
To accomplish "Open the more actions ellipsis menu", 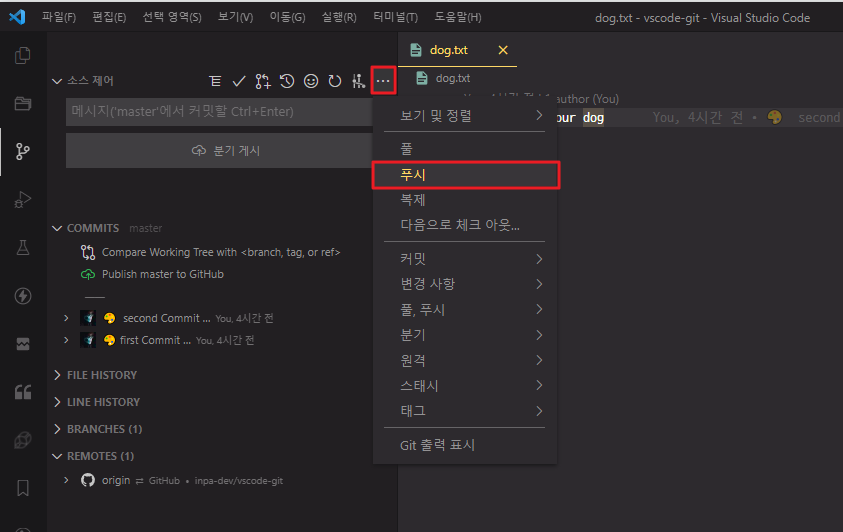I will coord(383,81).
